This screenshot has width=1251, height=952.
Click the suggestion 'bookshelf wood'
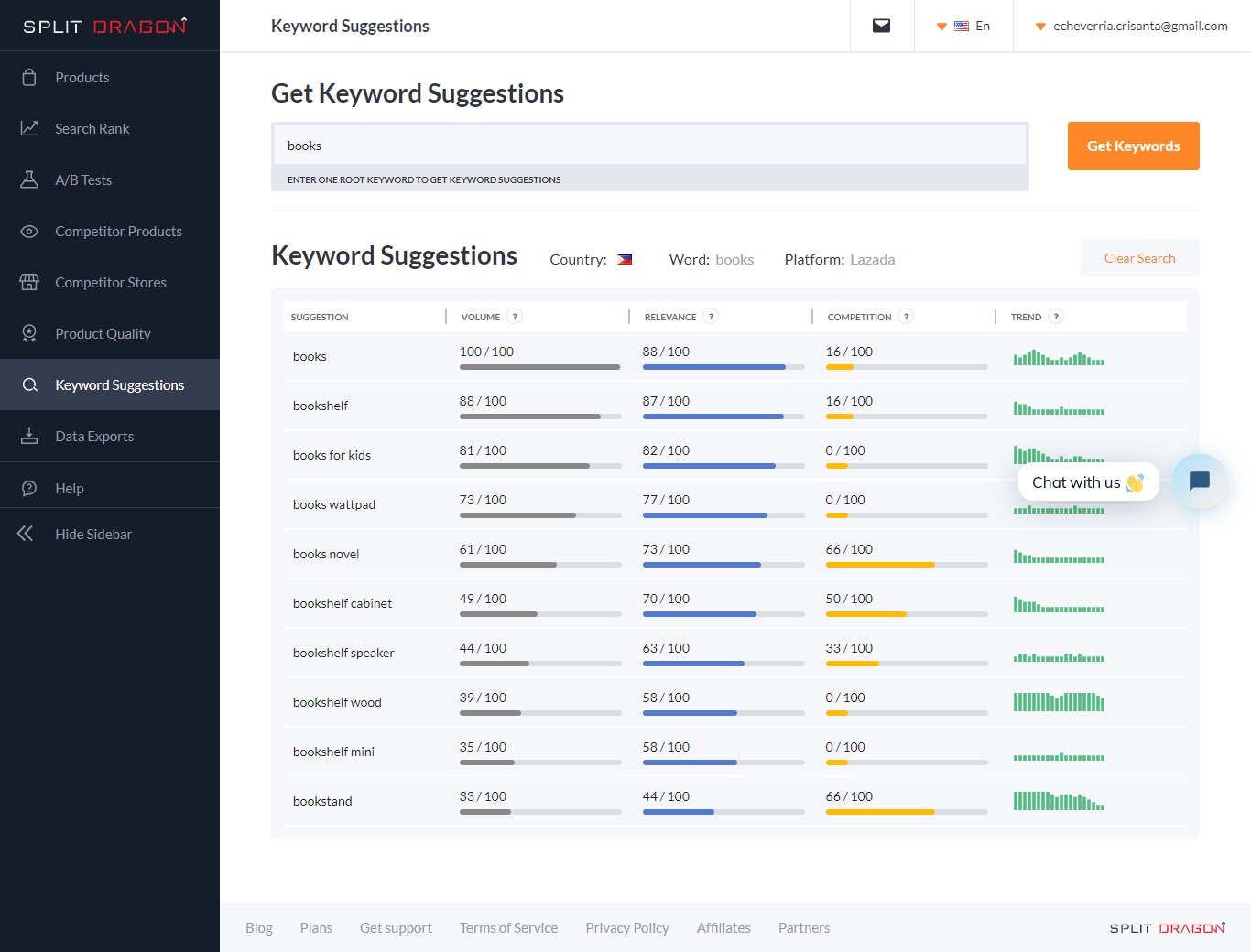337,702
